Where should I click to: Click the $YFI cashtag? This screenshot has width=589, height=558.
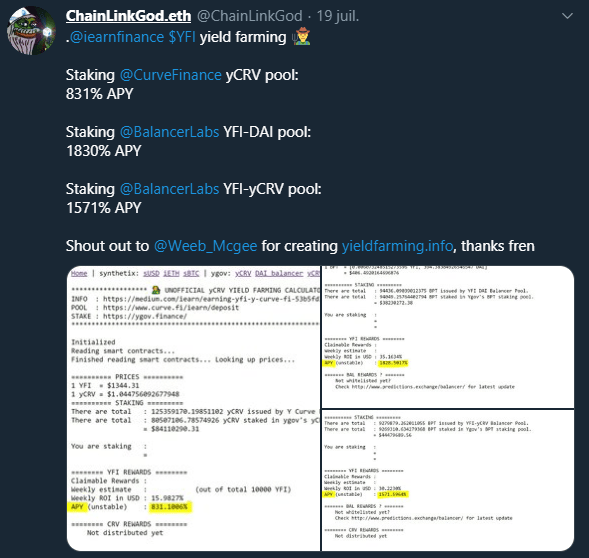(x=182, y=37)
